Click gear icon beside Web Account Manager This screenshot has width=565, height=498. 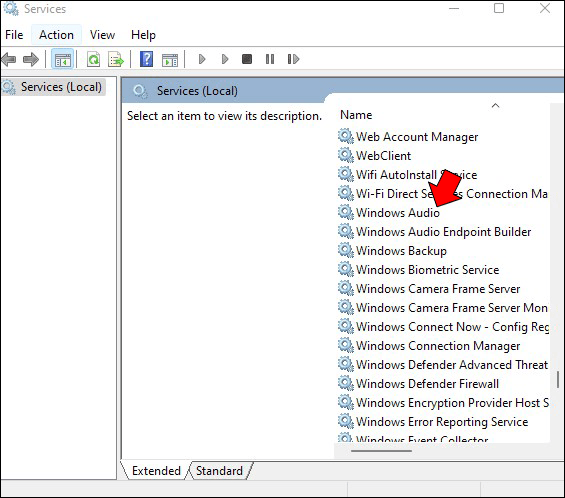tap(346, 136)
